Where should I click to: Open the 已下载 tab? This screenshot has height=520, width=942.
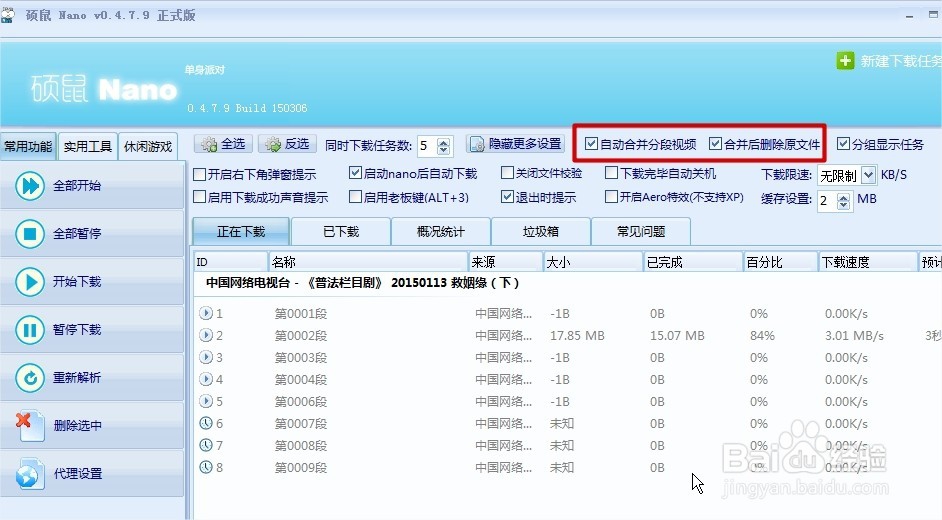point(341,232)
